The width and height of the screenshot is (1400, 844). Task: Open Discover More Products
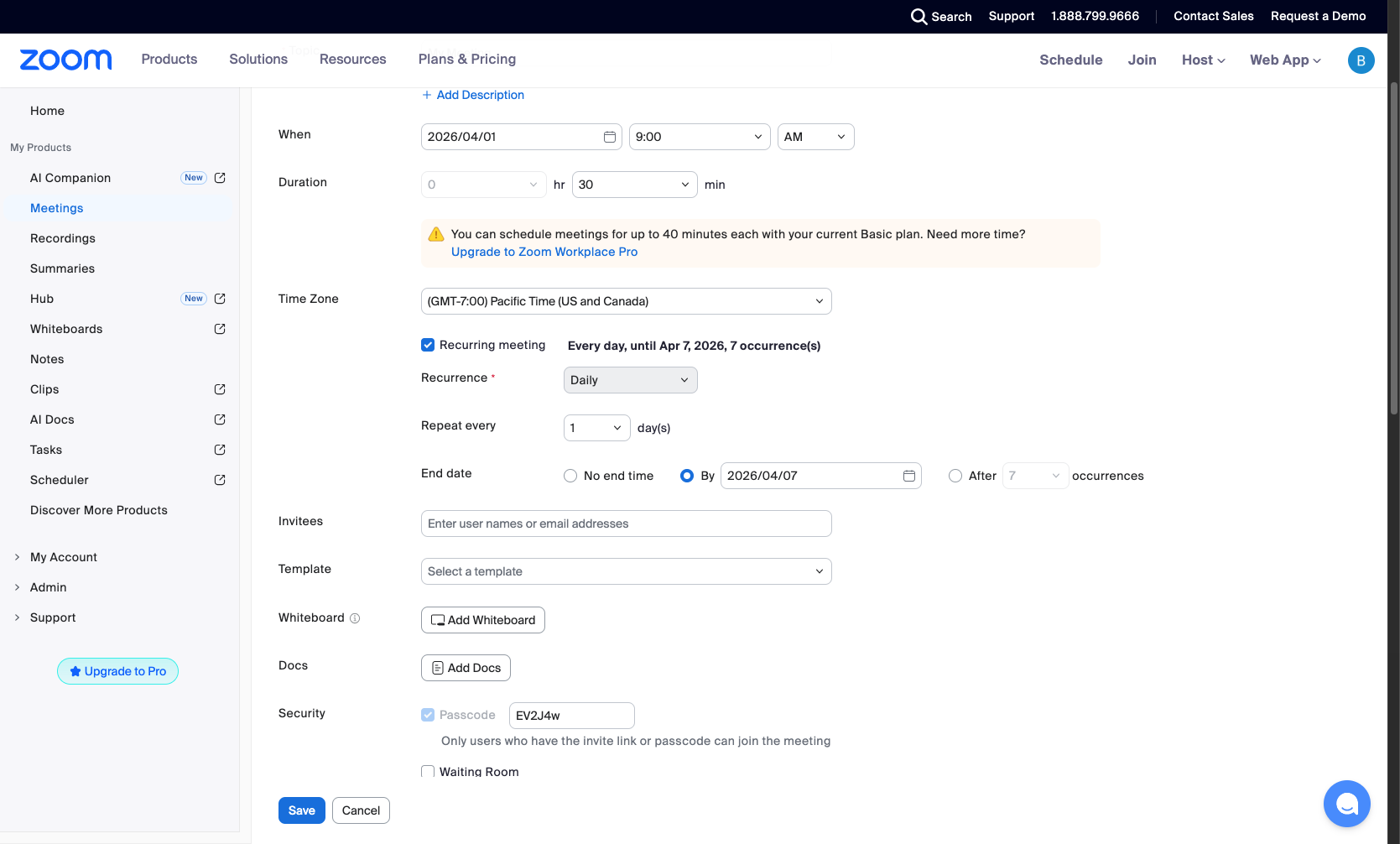coord(99,510)
